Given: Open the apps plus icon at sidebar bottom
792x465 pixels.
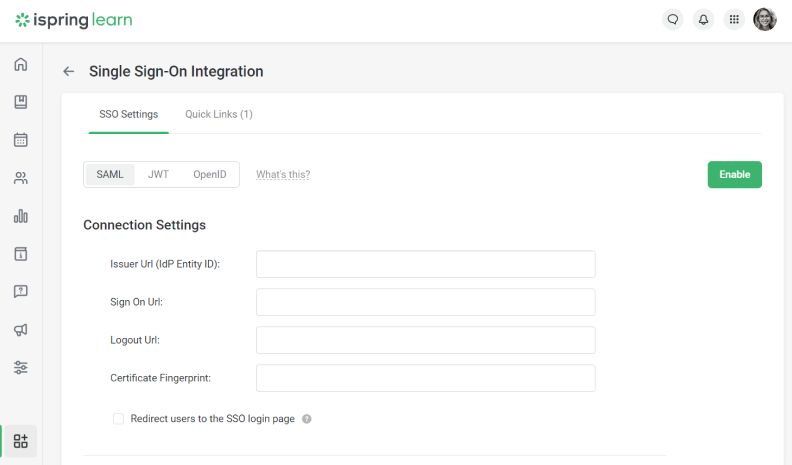Looking at the screenshot, I should tap(21, 441).
